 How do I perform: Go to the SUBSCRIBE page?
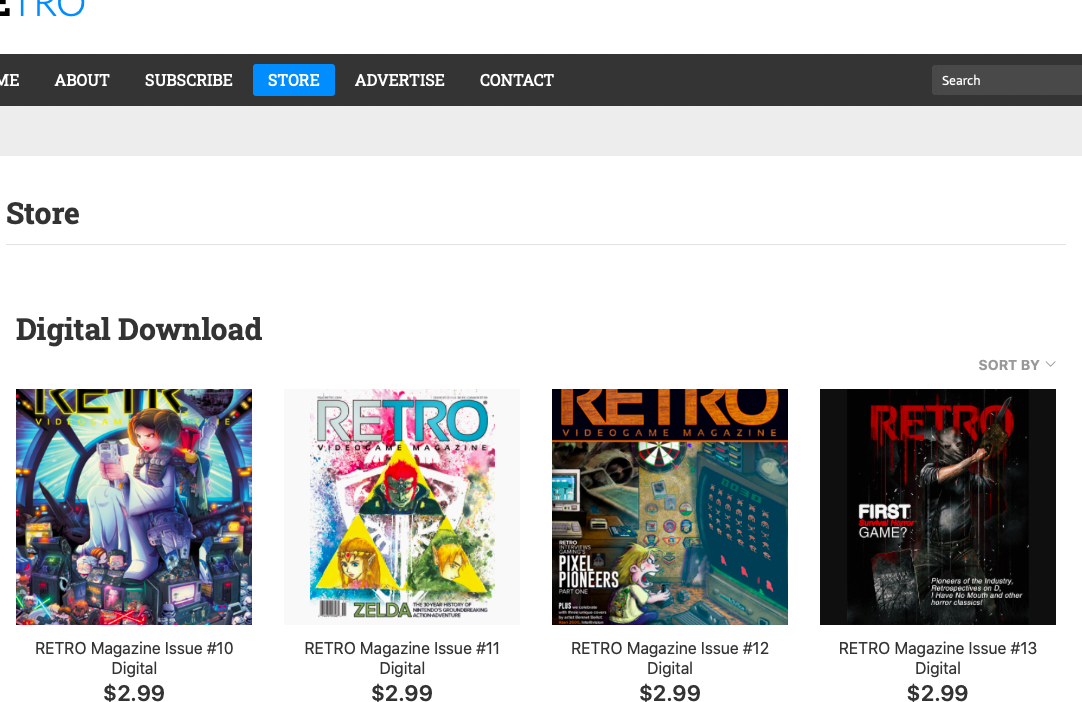coord(188,80)
